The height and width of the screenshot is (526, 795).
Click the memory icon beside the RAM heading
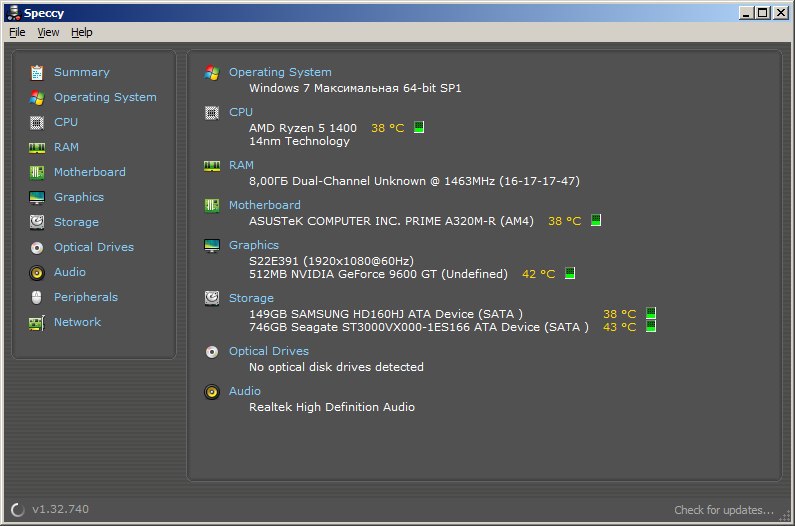212,166
